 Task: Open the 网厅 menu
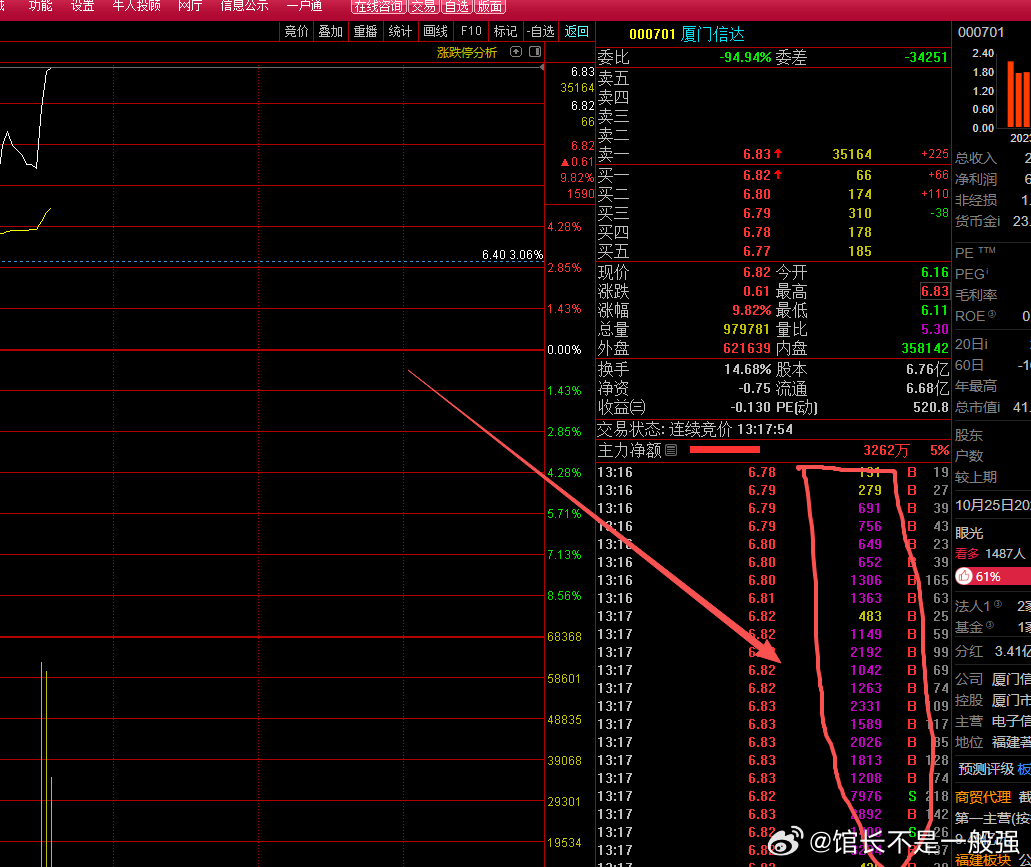coord(190,6)
